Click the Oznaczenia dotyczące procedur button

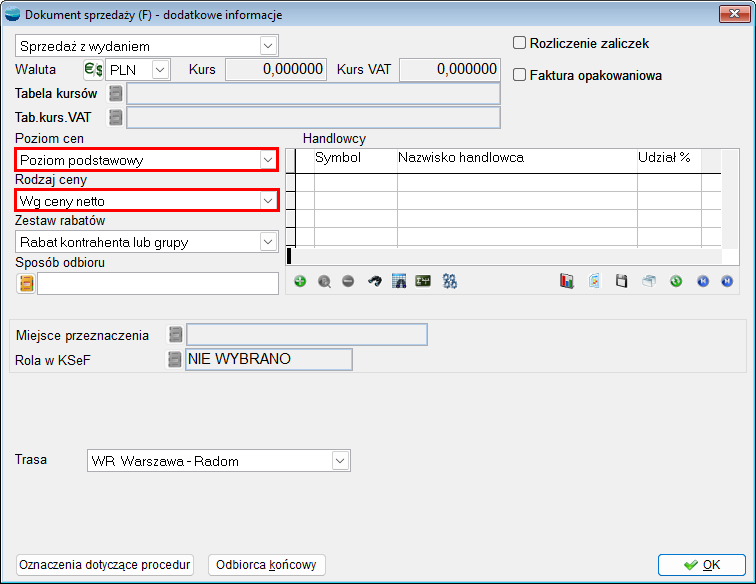pyautogui.click(x=105, y=565)
